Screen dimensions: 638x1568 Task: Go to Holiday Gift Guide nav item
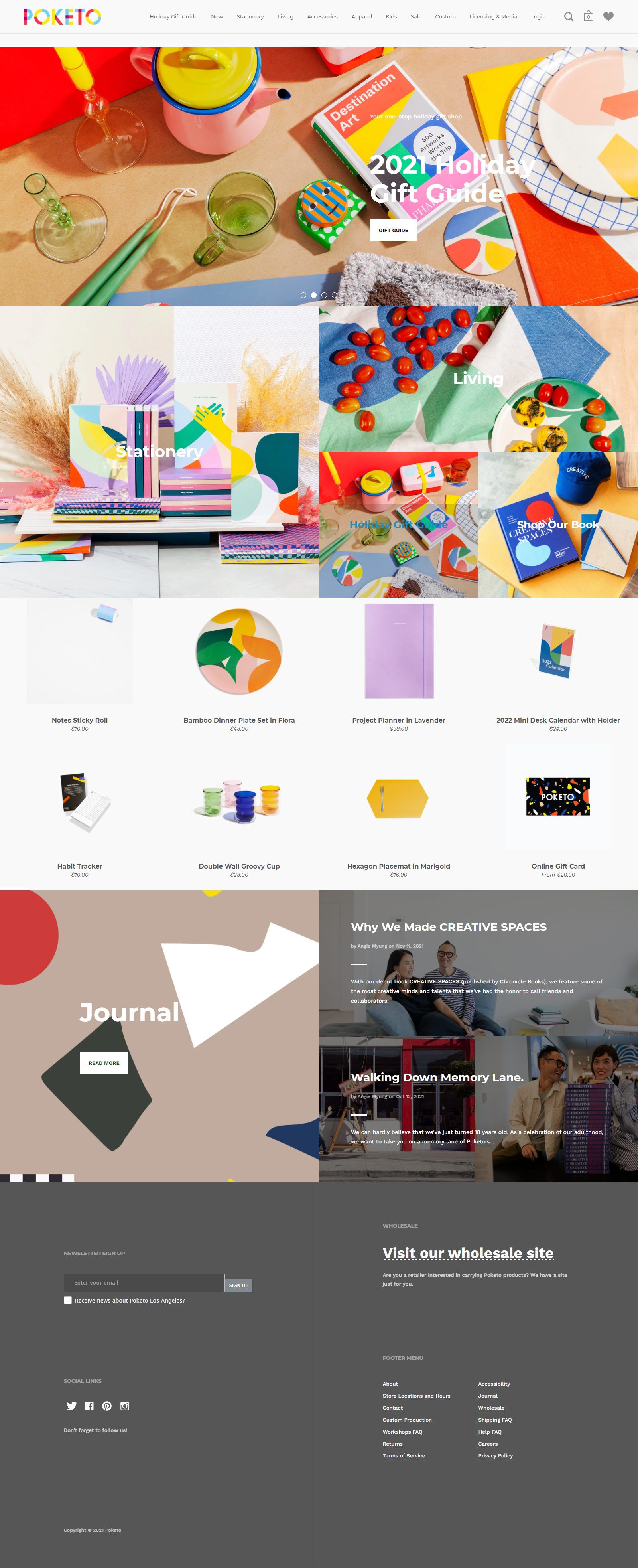point(173,16)
